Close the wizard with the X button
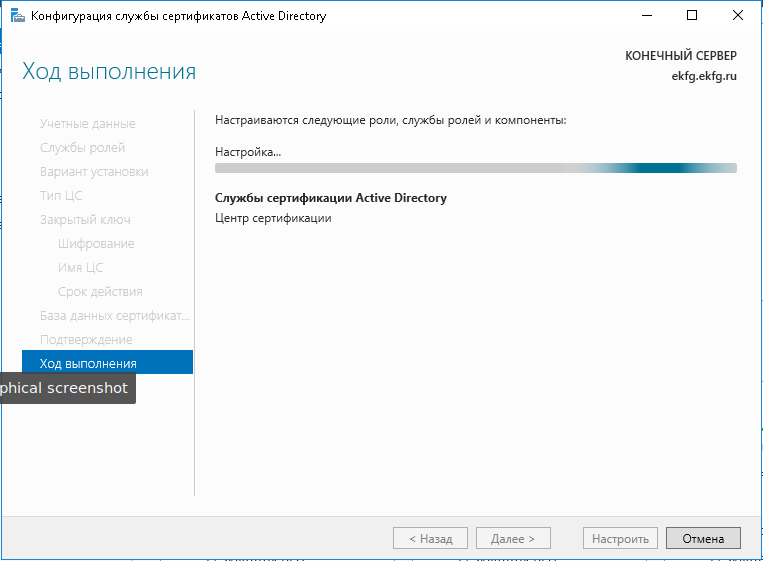This screenshot has height=561, width=763. pyautogui.click(x=738, y=16)
